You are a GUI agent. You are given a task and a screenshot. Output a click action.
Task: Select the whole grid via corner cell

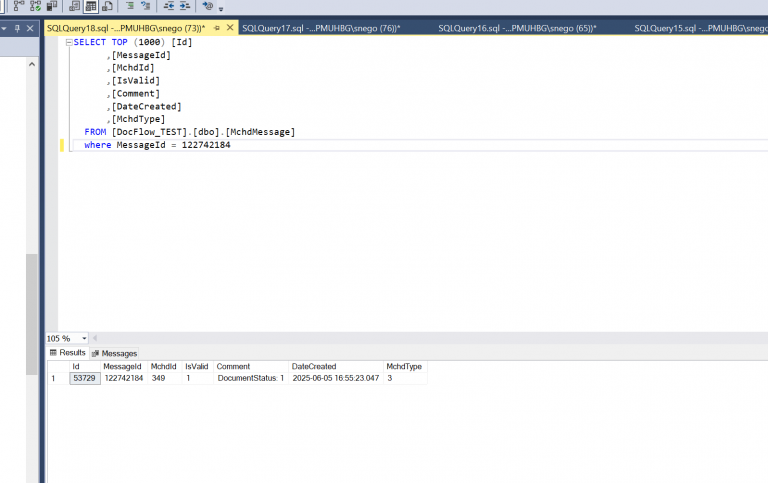click(58, 366)
